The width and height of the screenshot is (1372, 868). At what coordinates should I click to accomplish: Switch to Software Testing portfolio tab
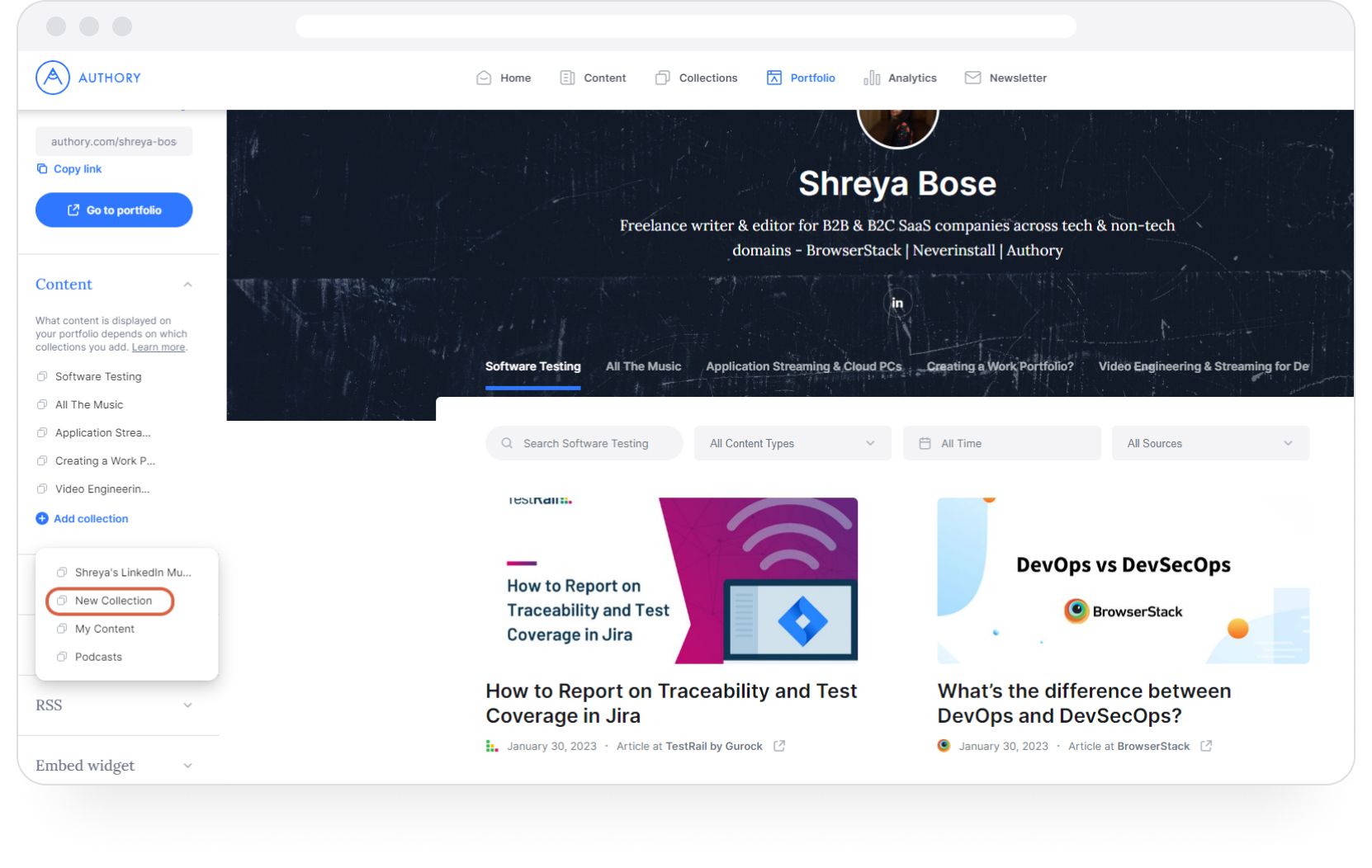coord(532,366)
